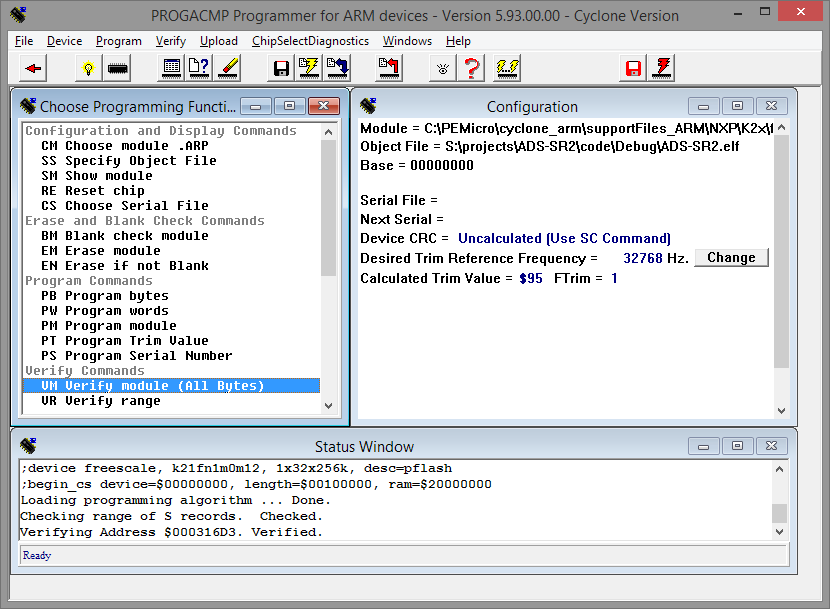The width and height of the screenshot is (830, 609).
Task: Click the Status Window title icon
Action: tap(29, 446)
